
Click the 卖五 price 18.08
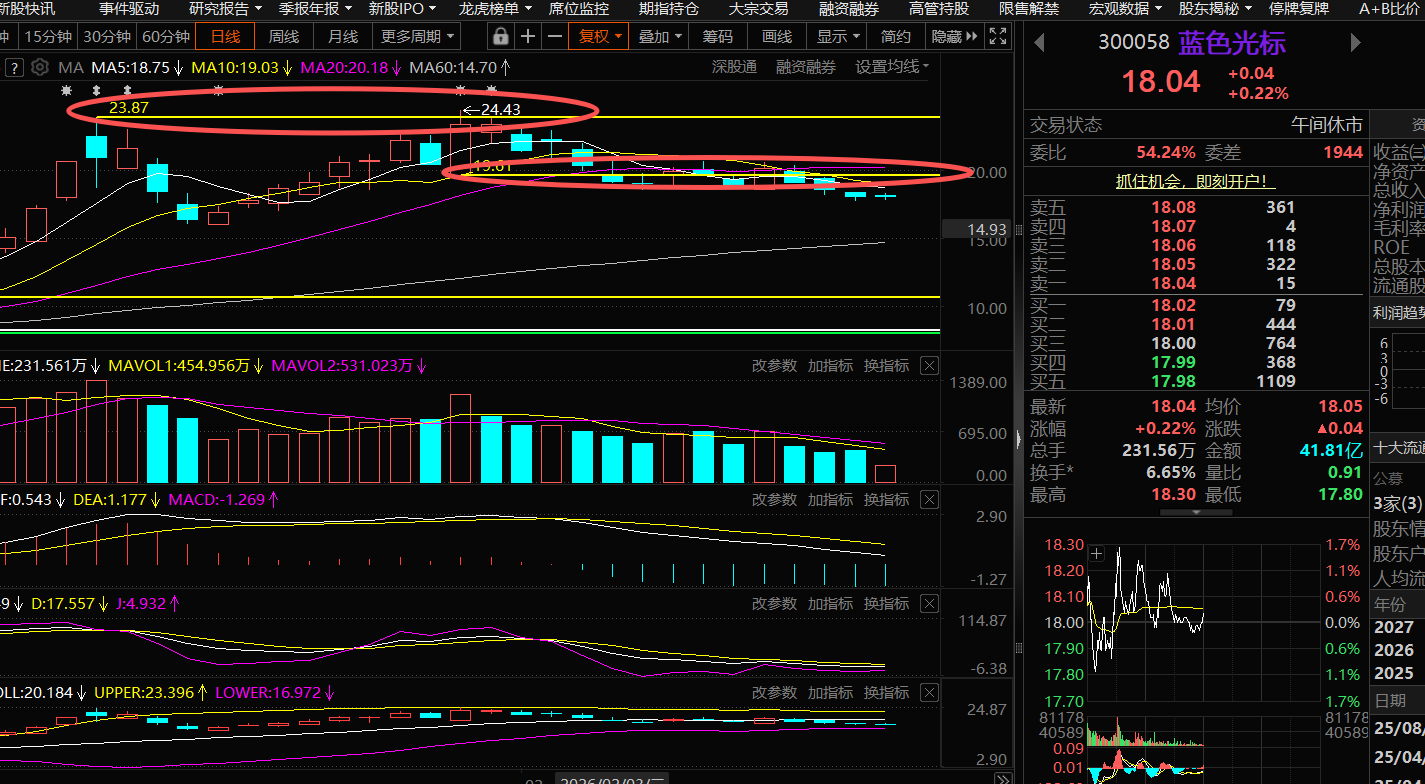tap(1173, 208)
